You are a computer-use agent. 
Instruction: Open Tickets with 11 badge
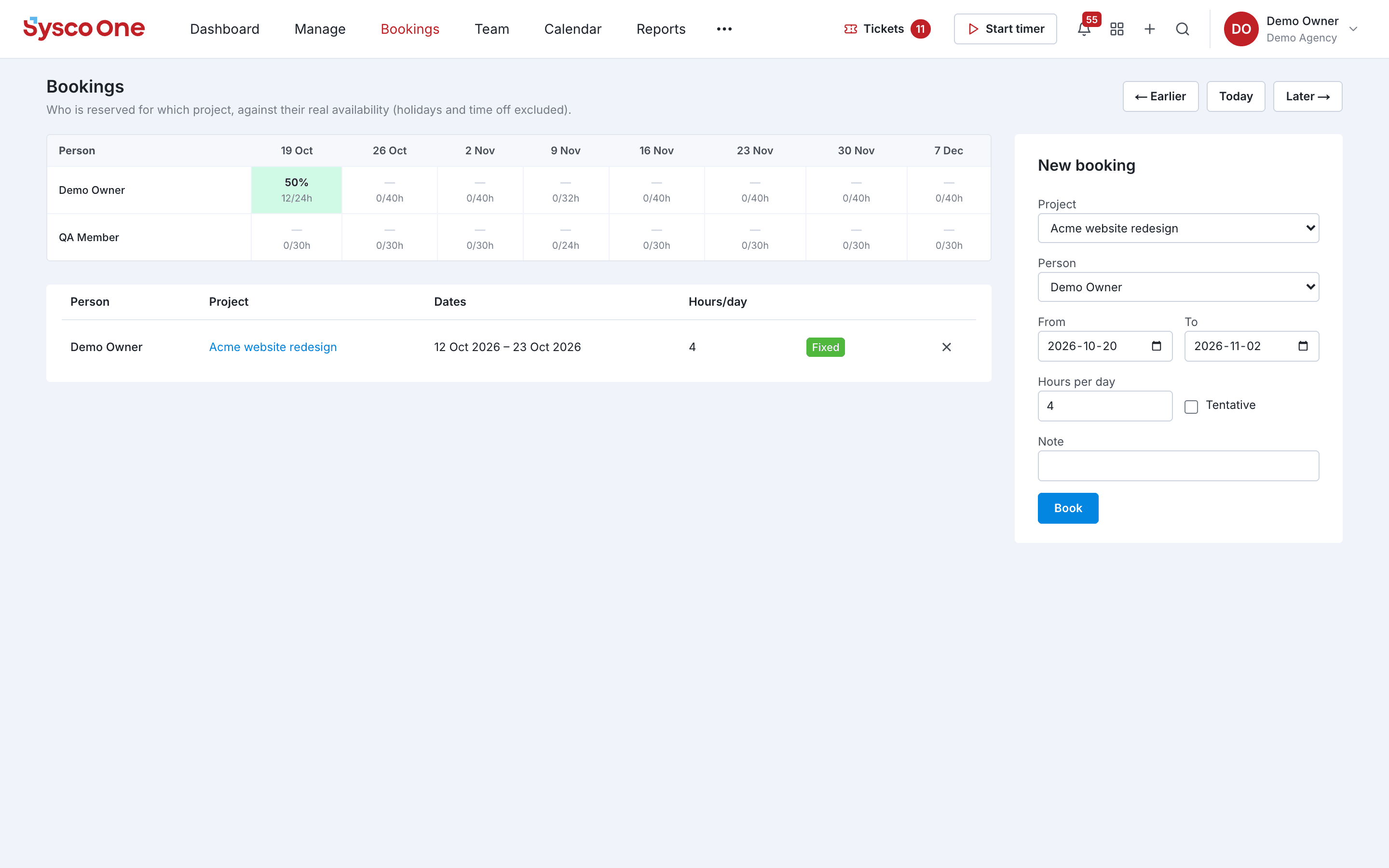887,29
